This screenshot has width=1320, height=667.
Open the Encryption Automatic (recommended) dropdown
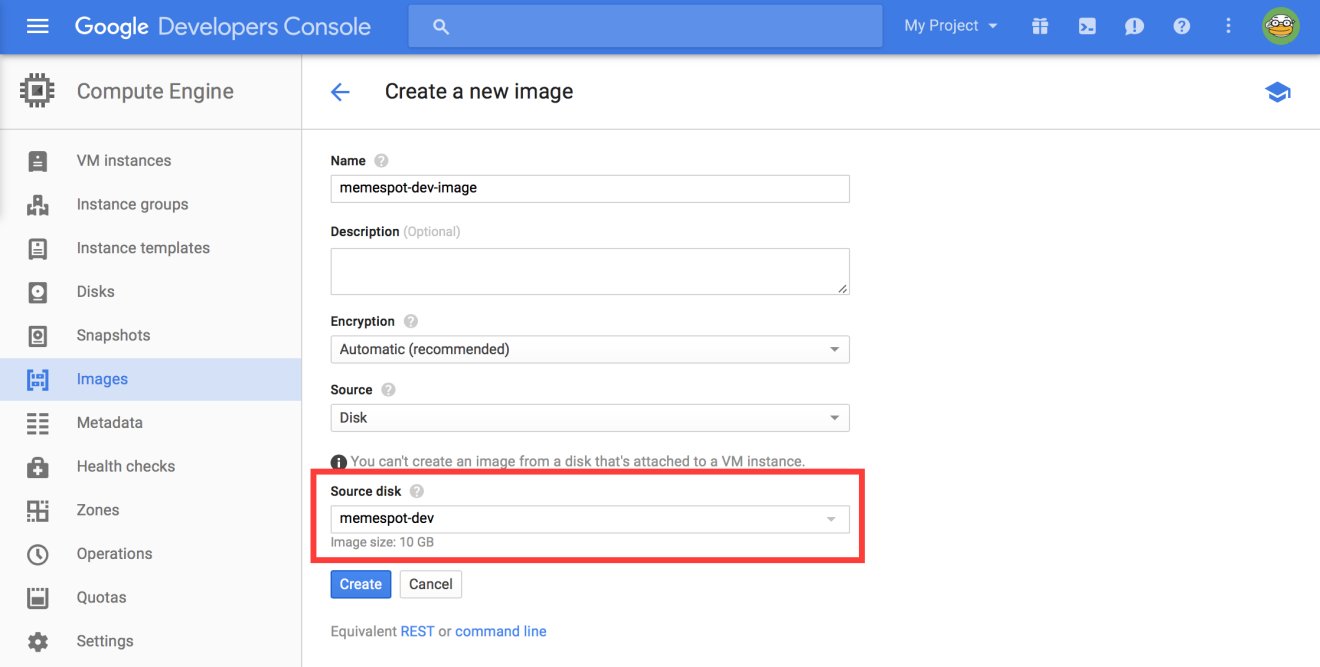pyautogui.click(x=590, y=349)
